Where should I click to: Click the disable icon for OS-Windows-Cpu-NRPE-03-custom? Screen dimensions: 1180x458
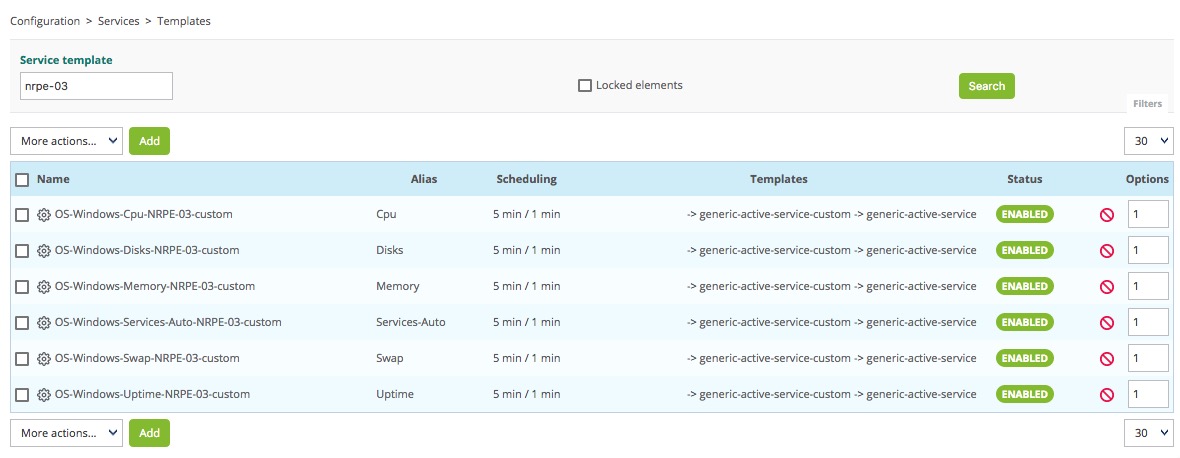point(1107,214)
